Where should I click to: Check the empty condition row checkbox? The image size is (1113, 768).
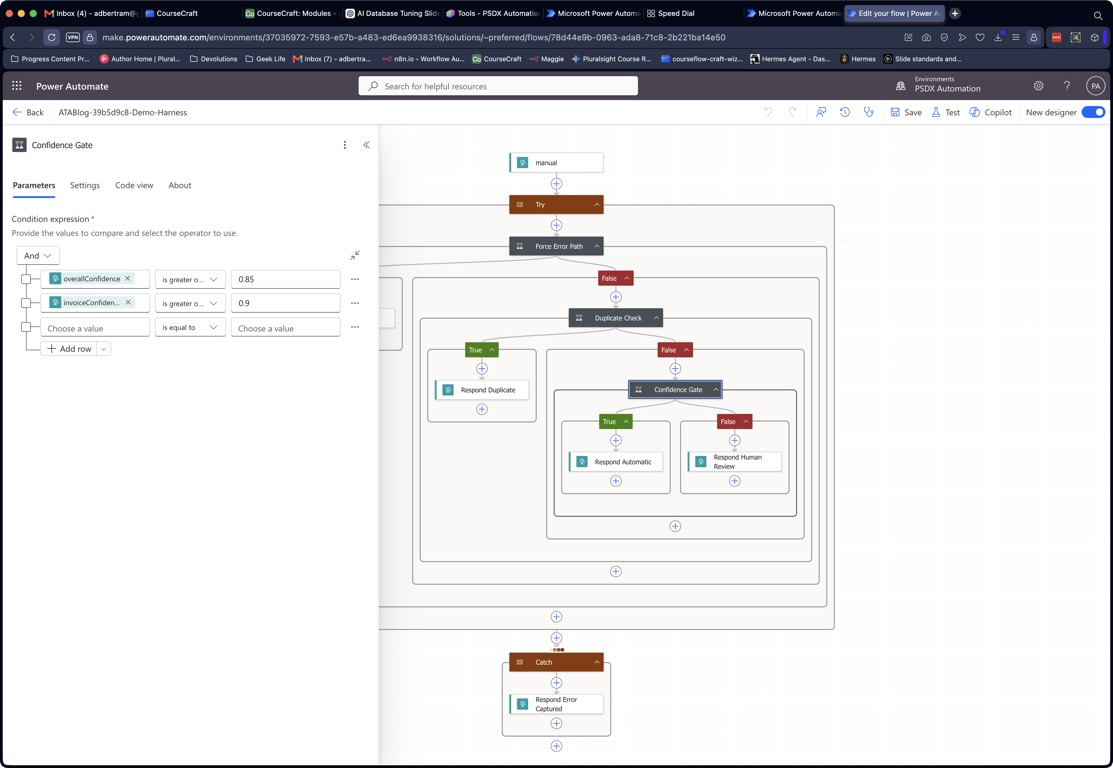26,327
